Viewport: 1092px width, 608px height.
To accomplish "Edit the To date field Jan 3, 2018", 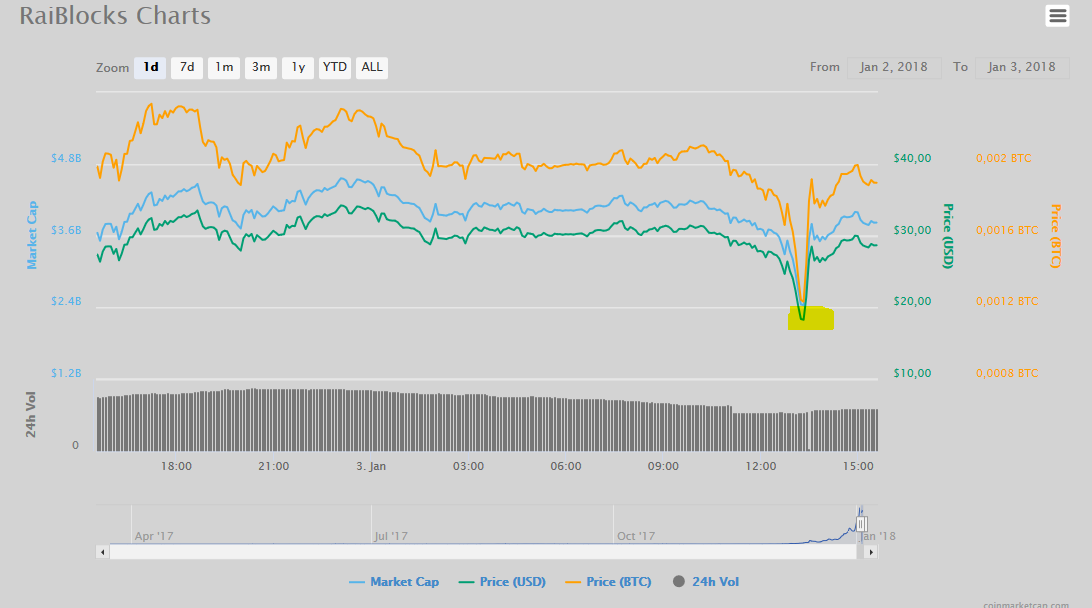I will (x=1022, y=68).
